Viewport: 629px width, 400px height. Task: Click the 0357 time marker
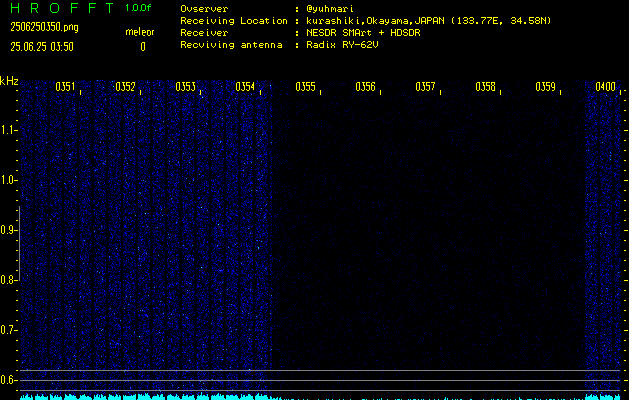(x=425, y=87)
